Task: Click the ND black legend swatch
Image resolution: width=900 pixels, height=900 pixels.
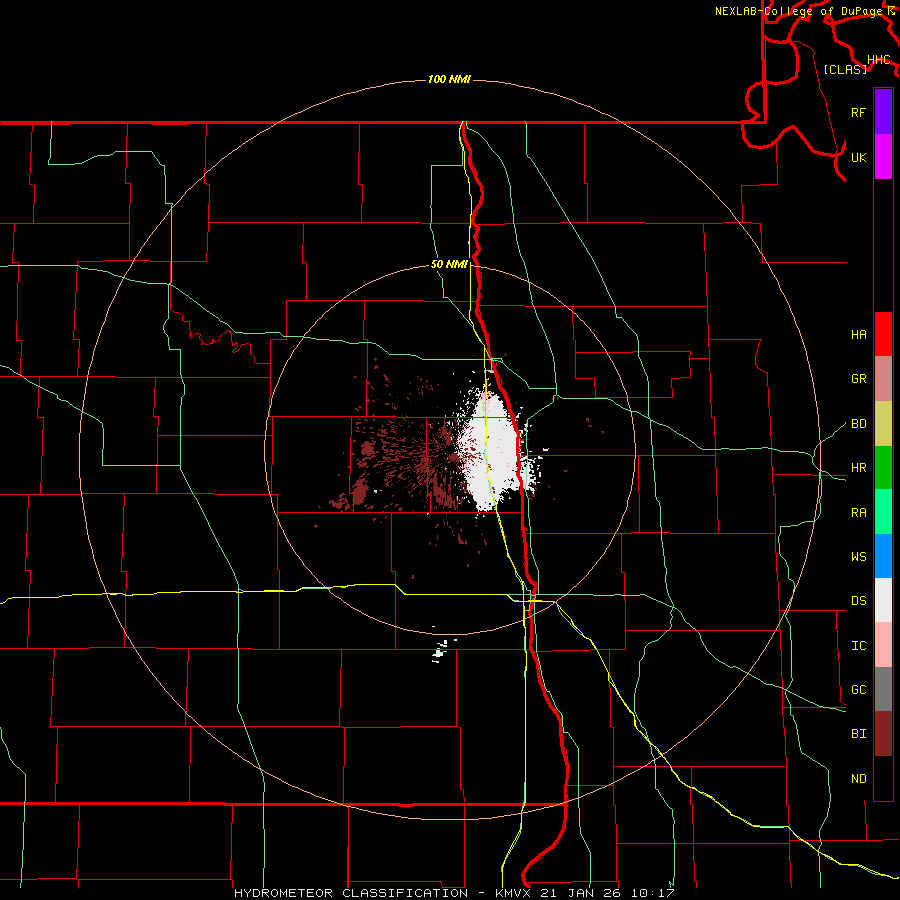Action: (x=883, y=778)
